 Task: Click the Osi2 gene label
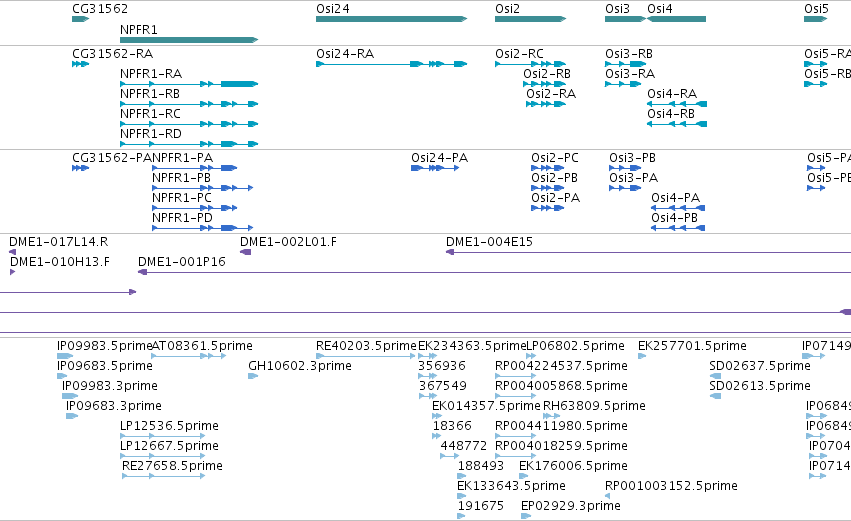click(507, 9)
